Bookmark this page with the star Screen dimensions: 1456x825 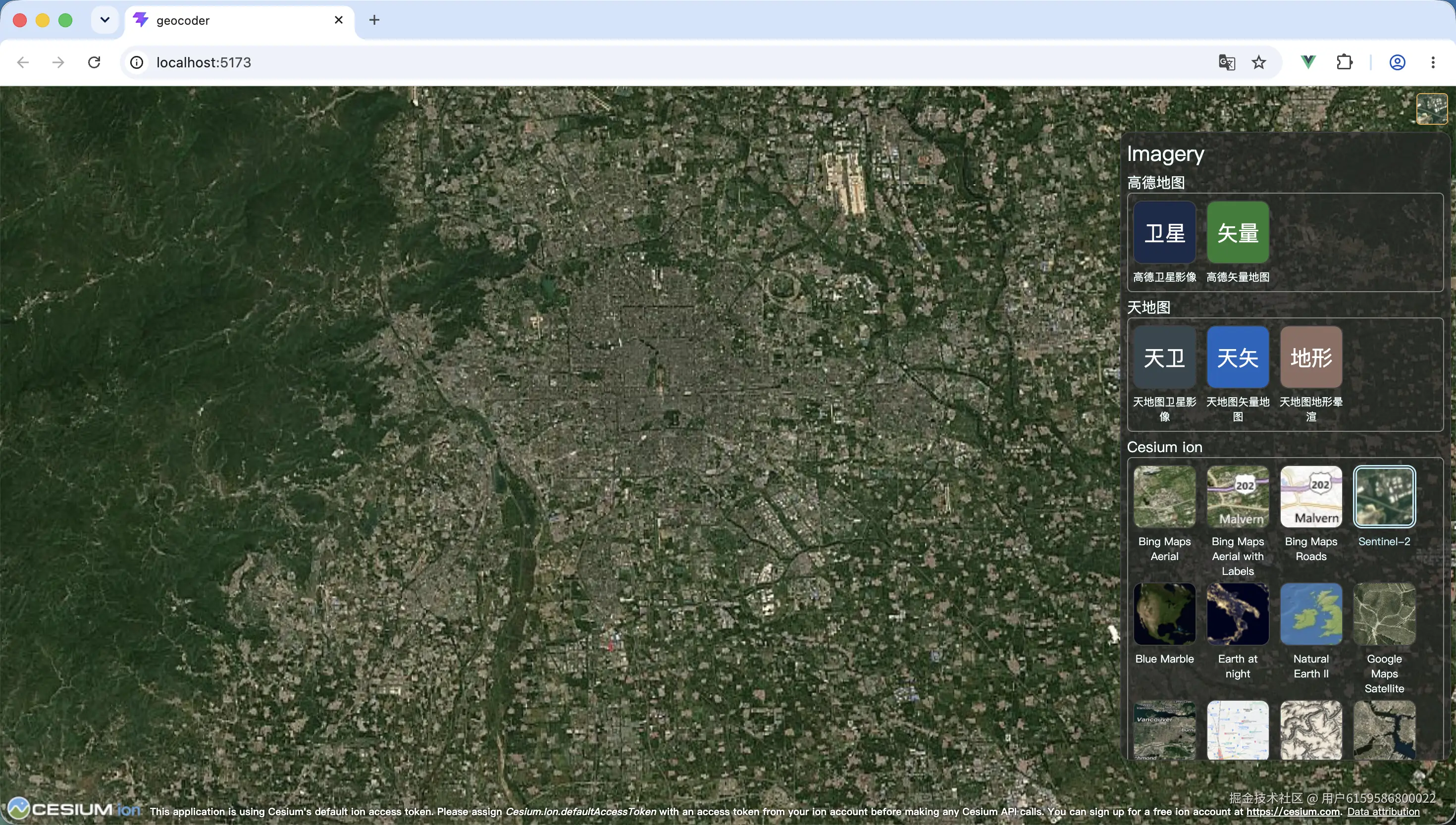click(1259, 62)
